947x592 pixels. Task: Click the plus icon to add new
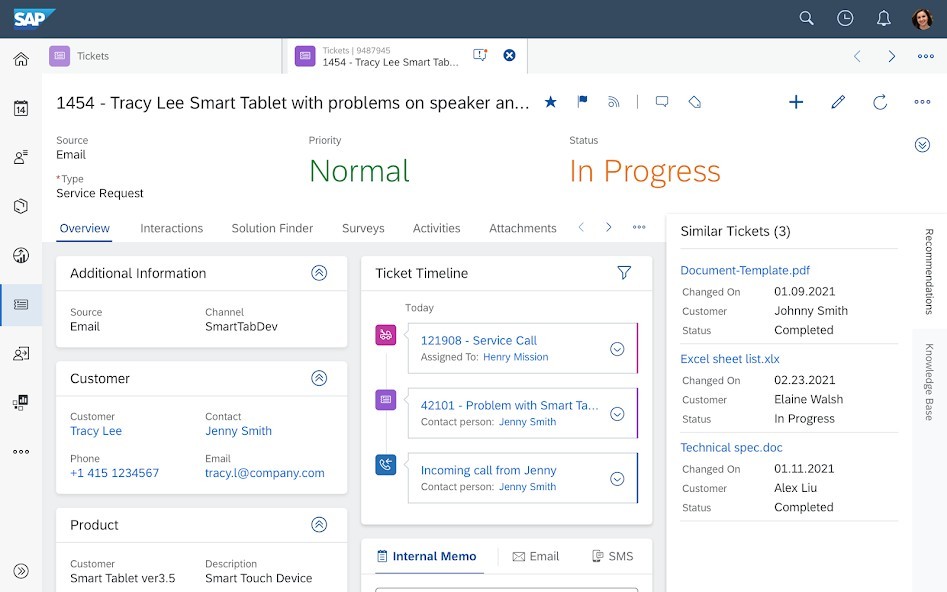(x=796, y=102)
